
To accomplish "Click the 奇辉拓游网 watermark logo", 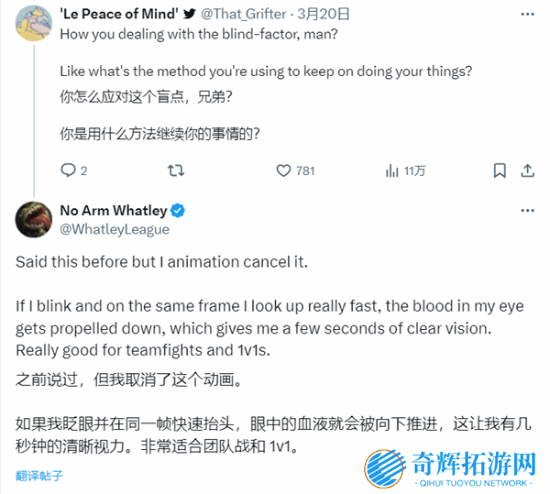I will point(450,469).
